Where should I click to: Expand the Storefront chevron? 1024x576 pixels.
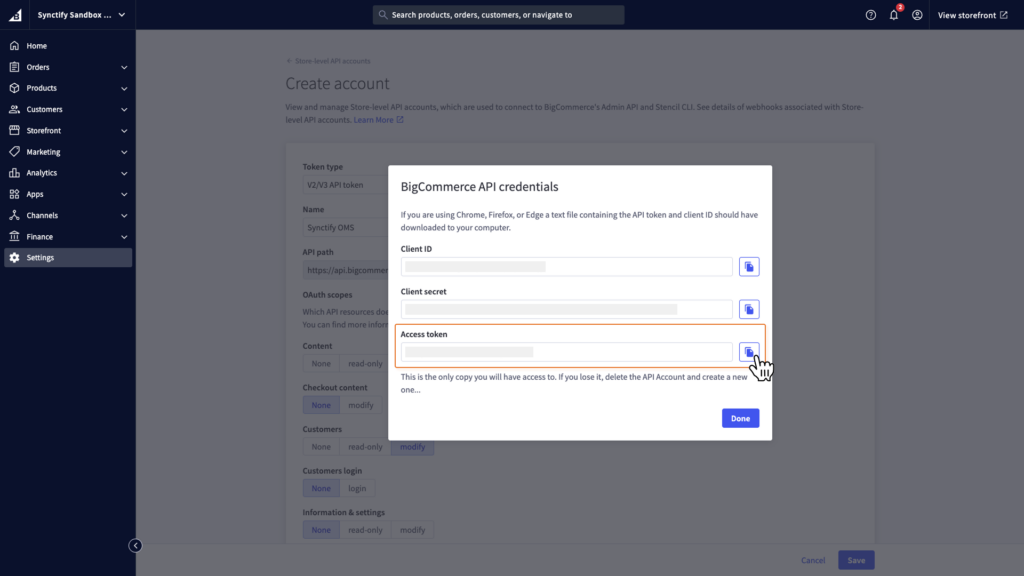[124, 131]
